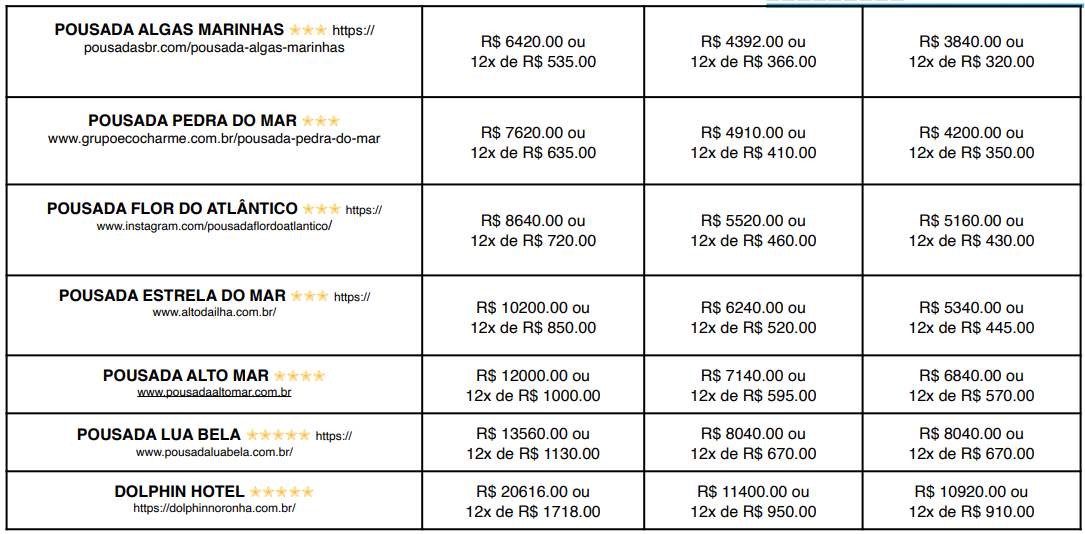1085x534 pixels.
Task: Visit the www.pousadaluabela.com.br link
Action: point(214,452)
